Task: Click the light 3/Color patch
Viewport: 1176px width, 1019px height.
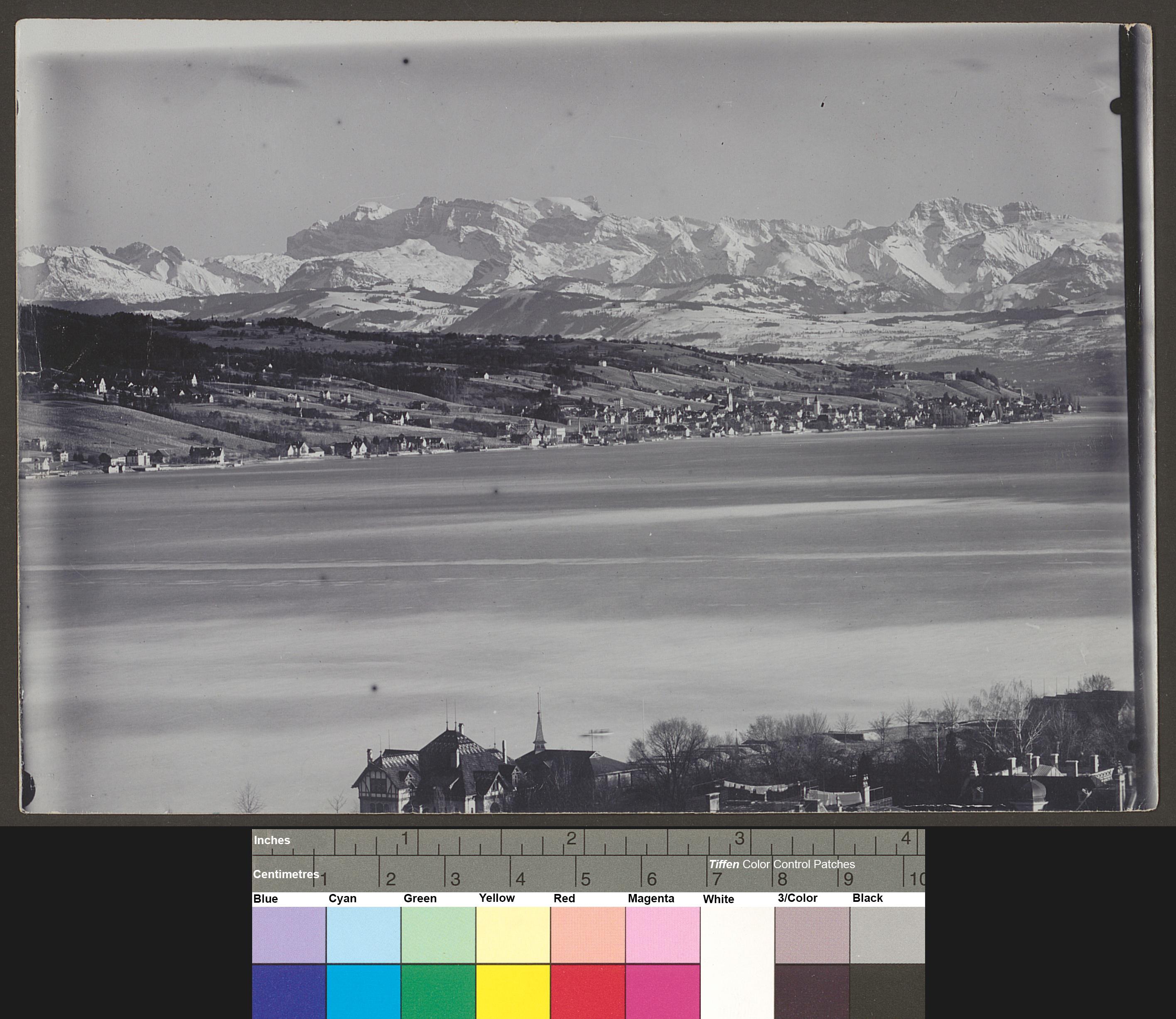Action: tap(812, 934)
